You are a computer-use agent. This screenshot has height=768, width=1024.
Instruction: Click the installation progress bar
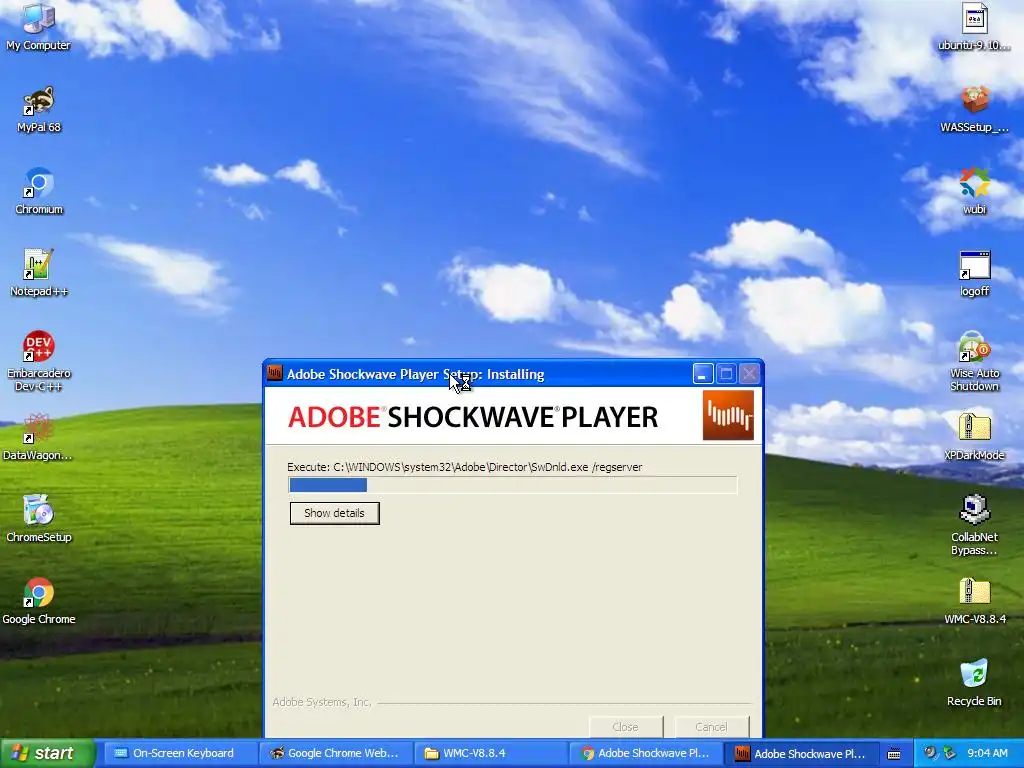coord(513,485)
